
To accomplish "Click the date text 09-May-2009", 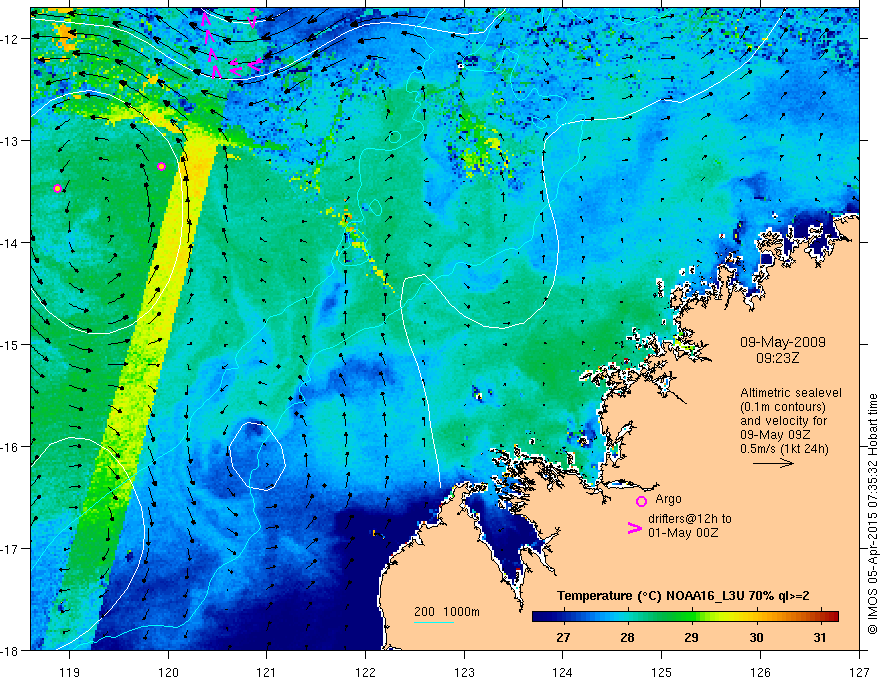I will tap(782, 342).
